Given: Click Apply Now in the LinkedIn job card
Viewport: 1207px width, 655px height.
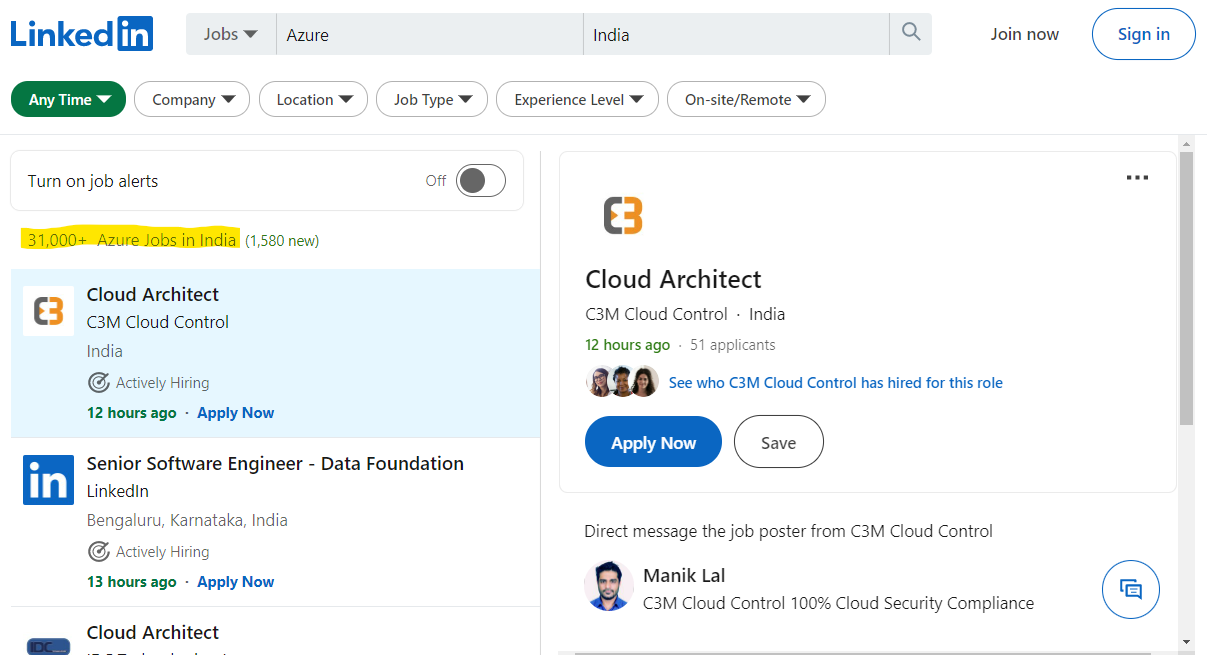Looking at the screenshot, I should point(235,582).
